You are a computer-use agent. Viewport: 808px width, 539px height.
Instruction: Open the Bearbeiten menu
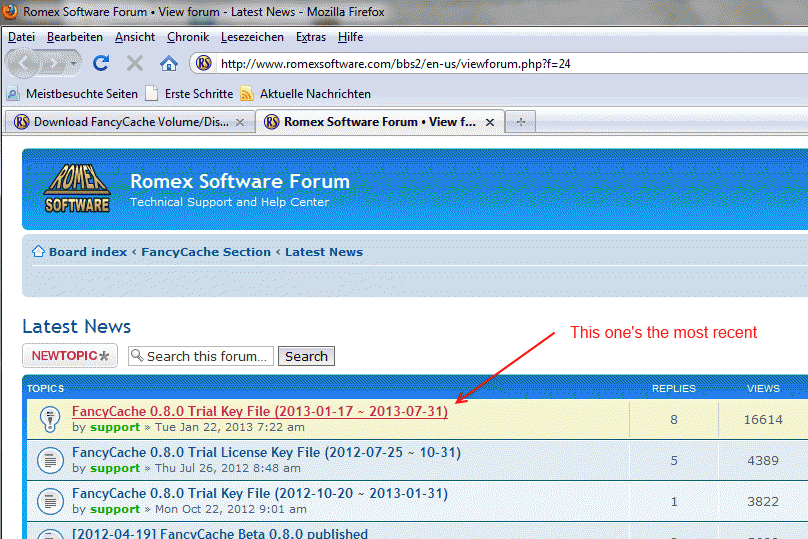click(75, 37)
